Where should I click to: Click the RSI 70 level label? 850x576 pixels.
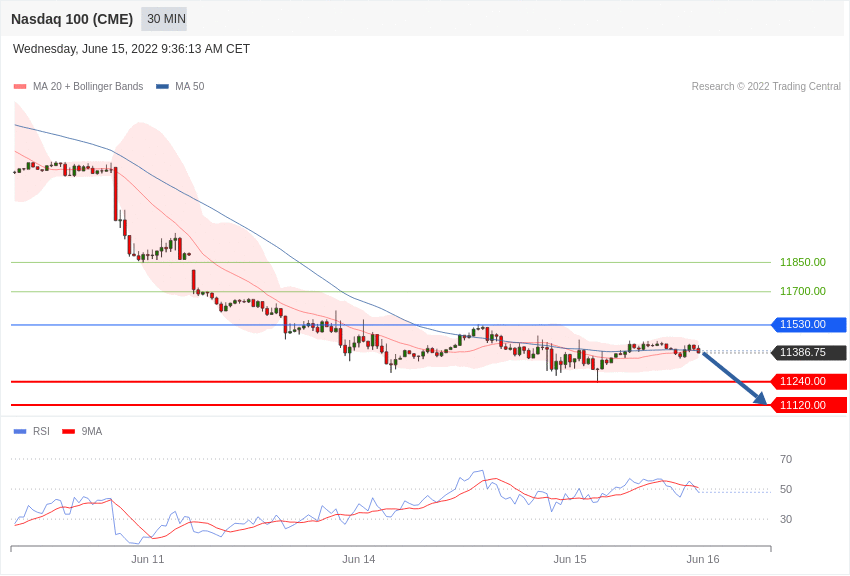(x=786, y=459)
